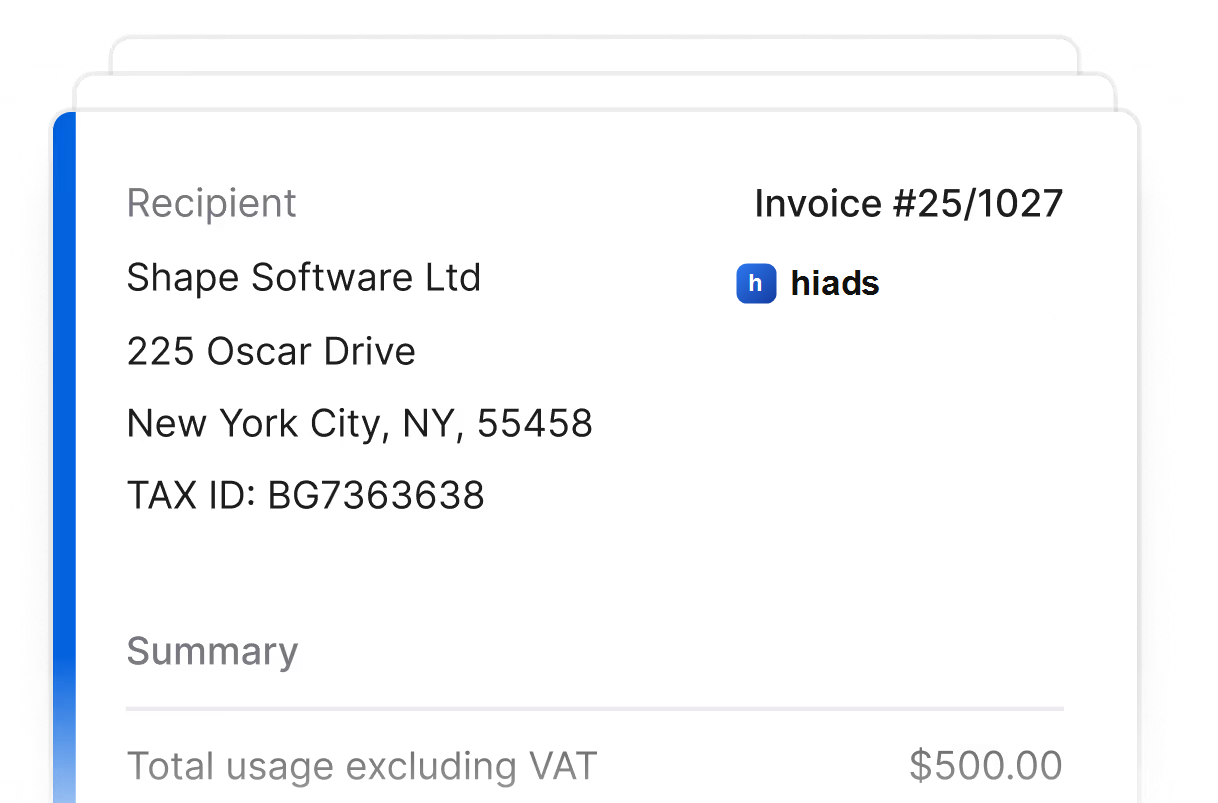Click the blue hiads logo icon

(756, 283)
